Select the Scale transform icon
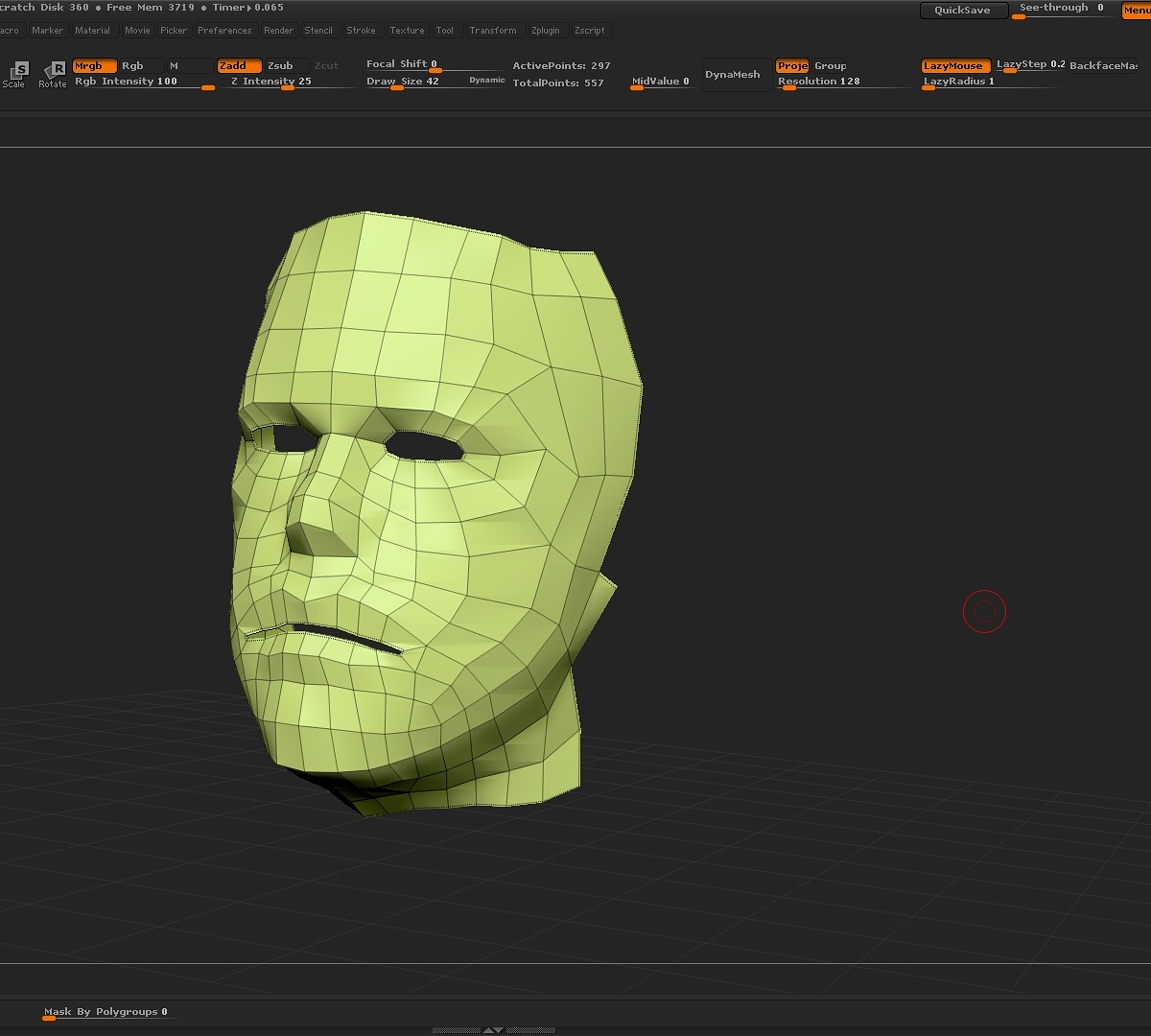 point(16,74)
